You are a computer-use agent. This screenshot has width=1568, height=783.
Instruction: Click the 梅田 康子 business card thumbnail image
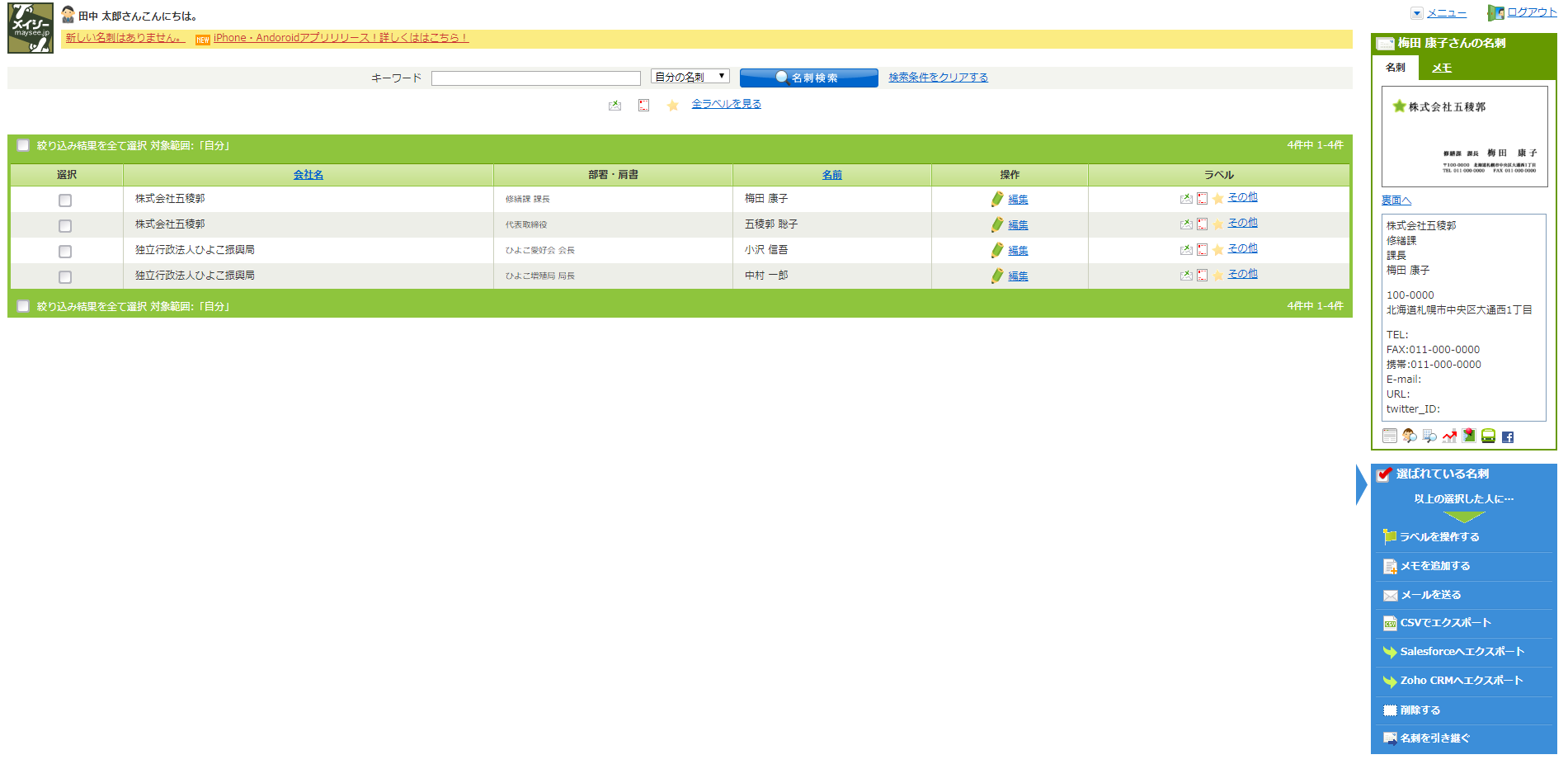point(1464,137)
